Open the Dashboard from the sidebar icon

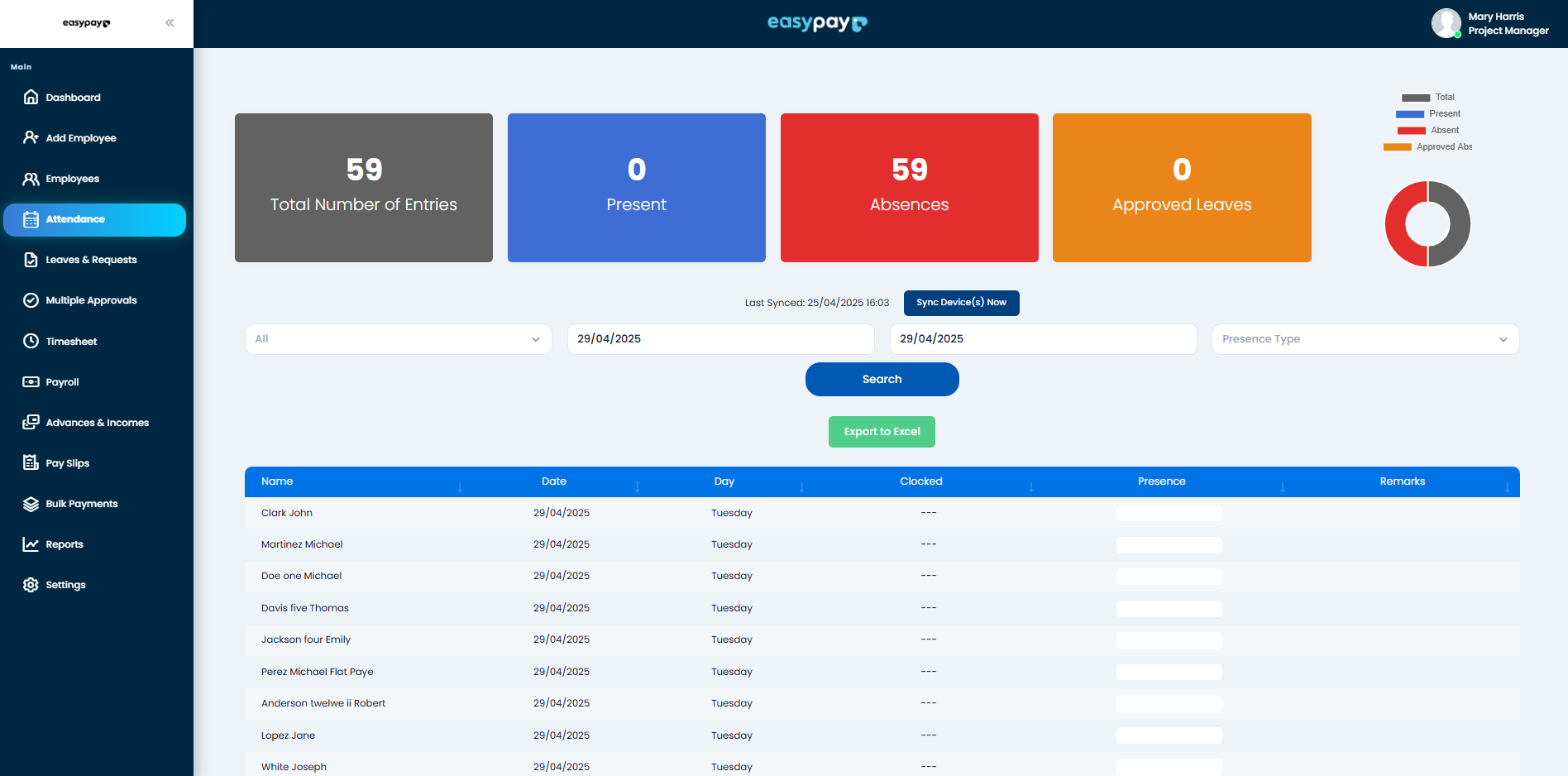click(31, 97)
